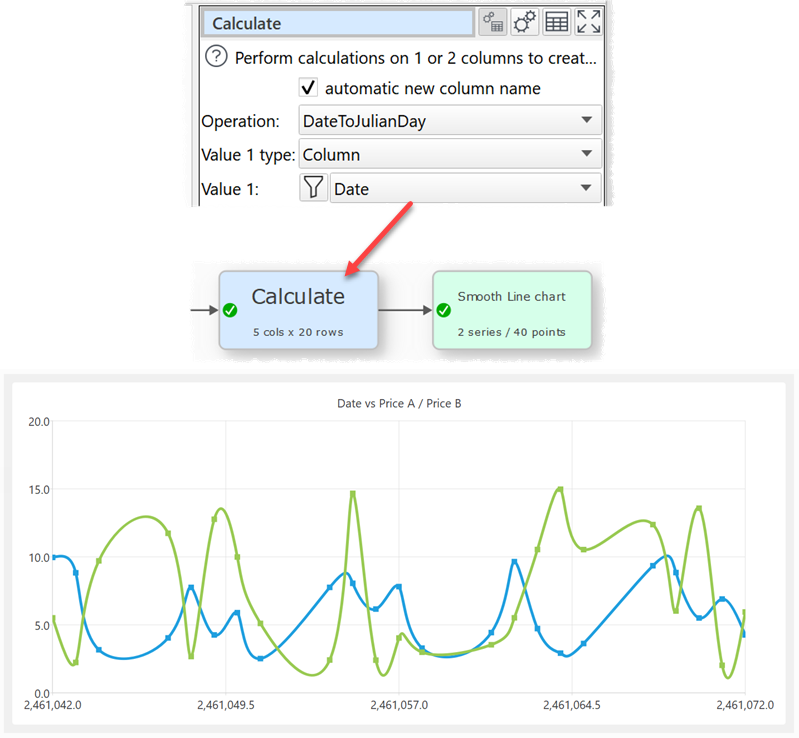Click the 20.0 y-axis label
799x738 pixels.
click(39, 422)
